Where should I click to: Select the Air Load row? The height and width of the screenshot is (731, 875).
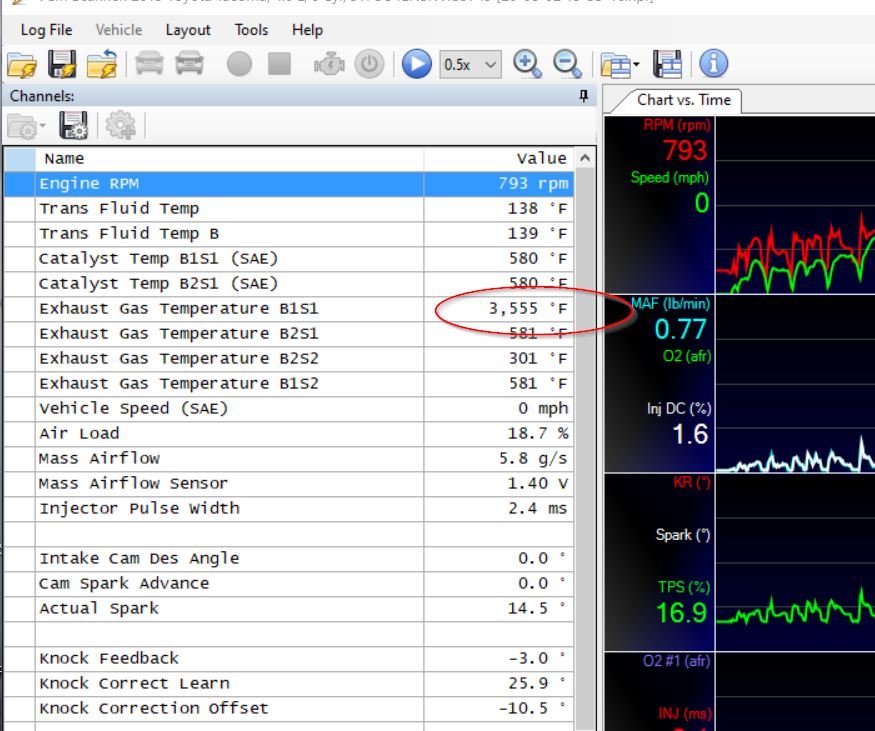[289, 434]
